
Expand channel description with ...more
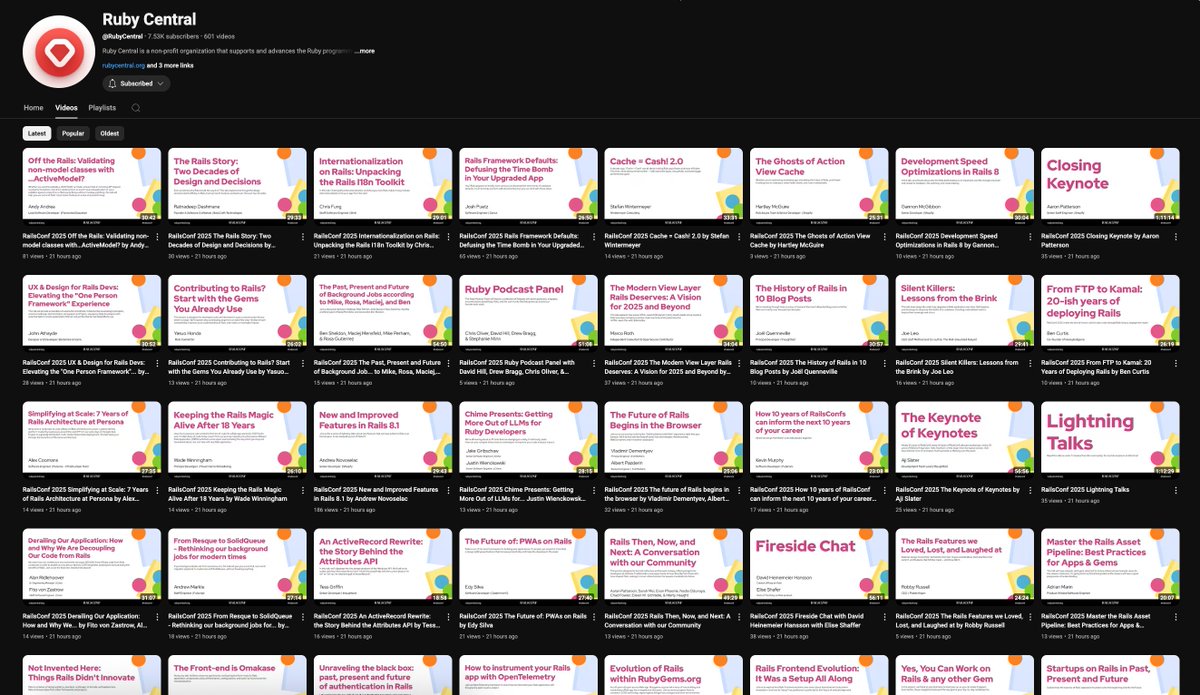coord(365,51)
